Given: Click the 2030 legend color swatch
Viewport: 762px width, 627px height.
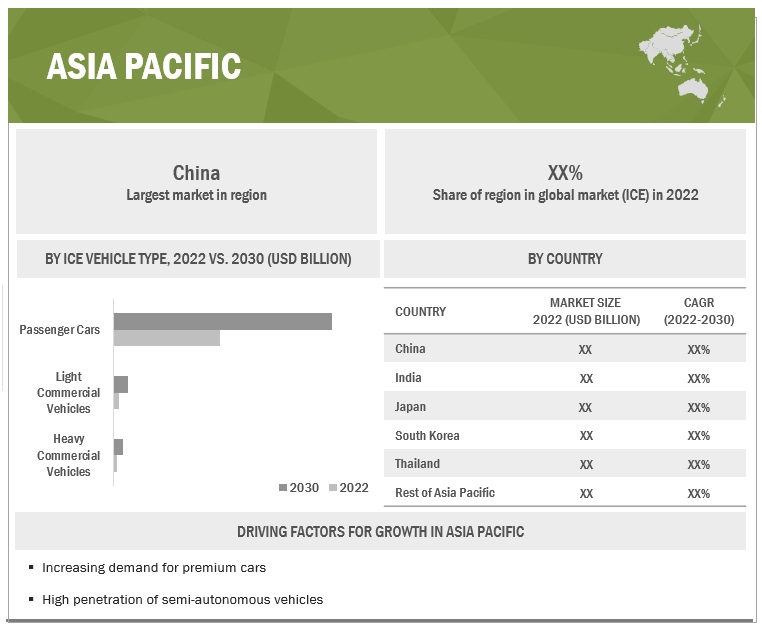Looking at the screenshot, I should [283, 488].
